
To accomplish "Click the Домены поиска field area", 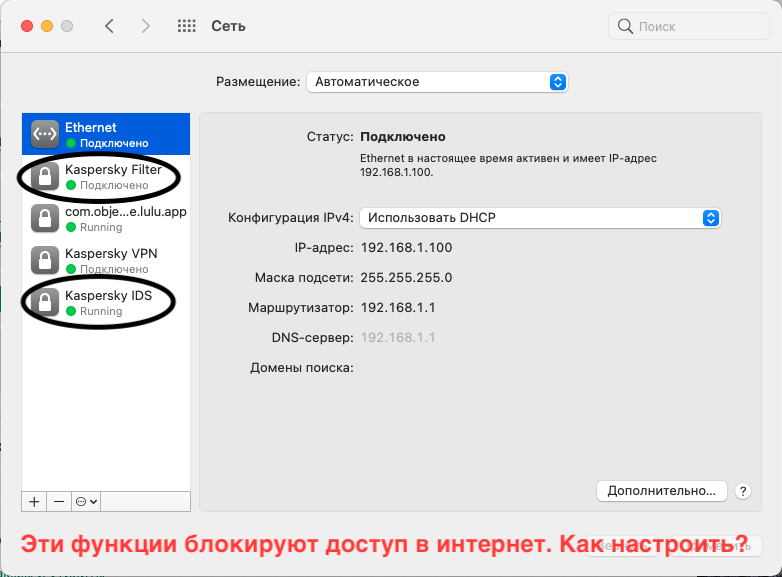I will (539, 368).
